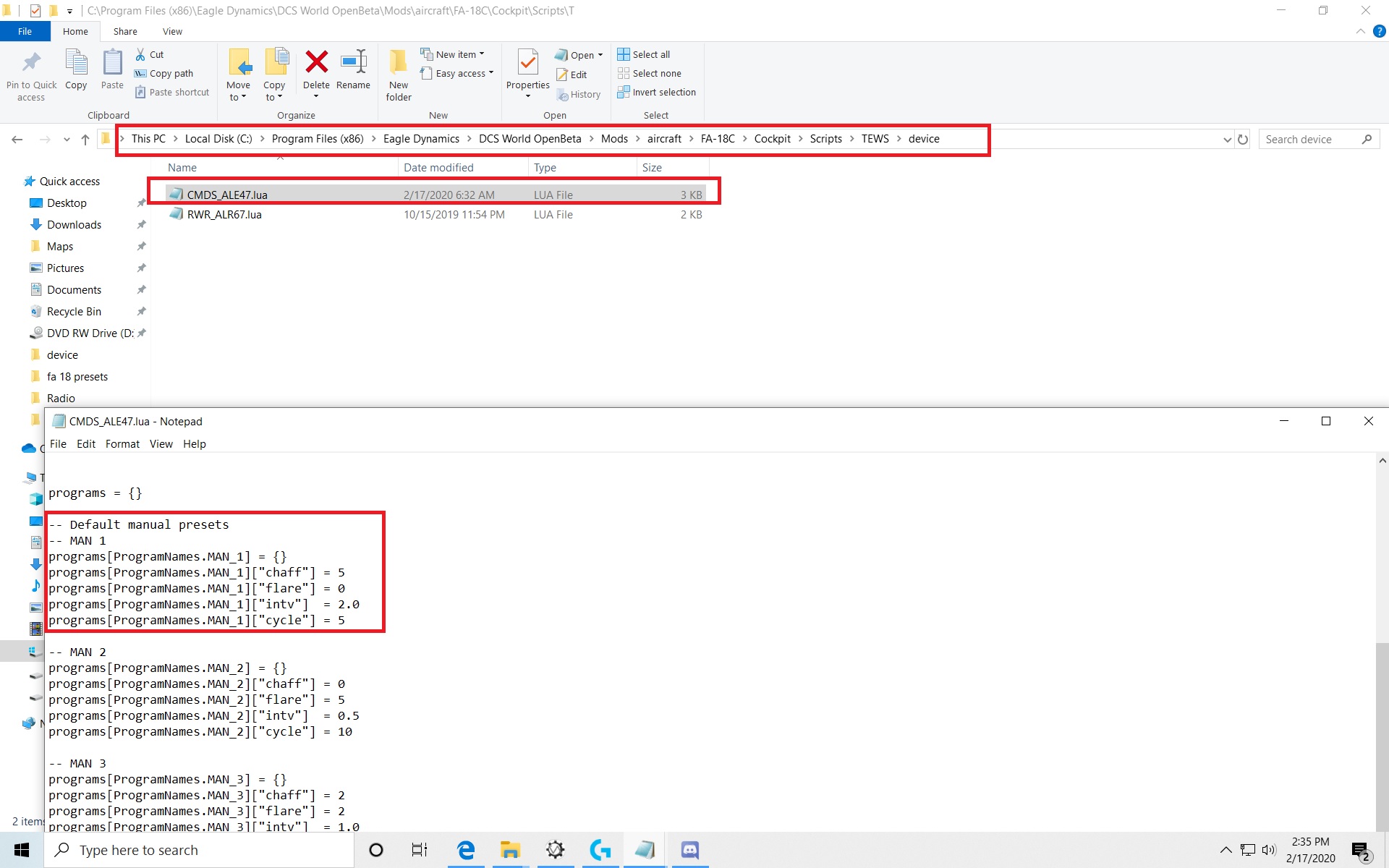The width and height of the screenshot is (1389, 868).
Task: Click Select all in ribbon
Action: click(644, 54)
